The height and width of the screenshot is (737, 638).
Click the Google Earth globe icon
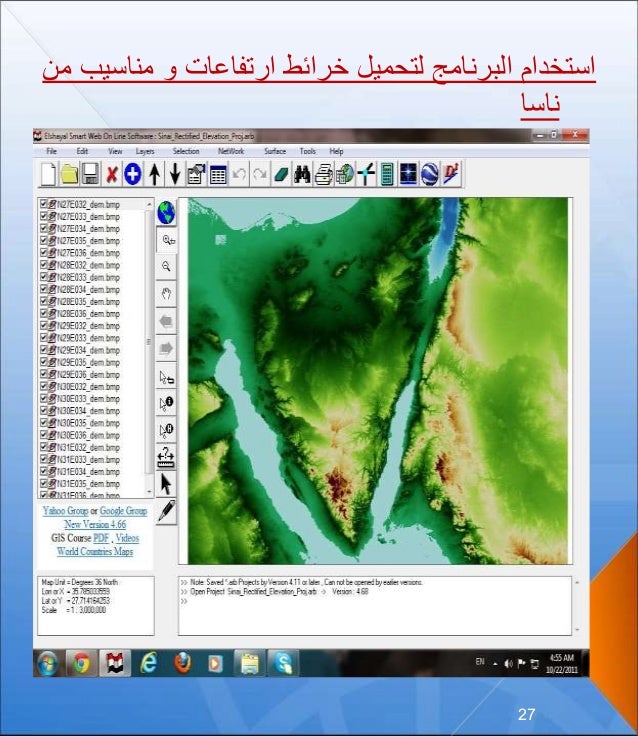429,174
